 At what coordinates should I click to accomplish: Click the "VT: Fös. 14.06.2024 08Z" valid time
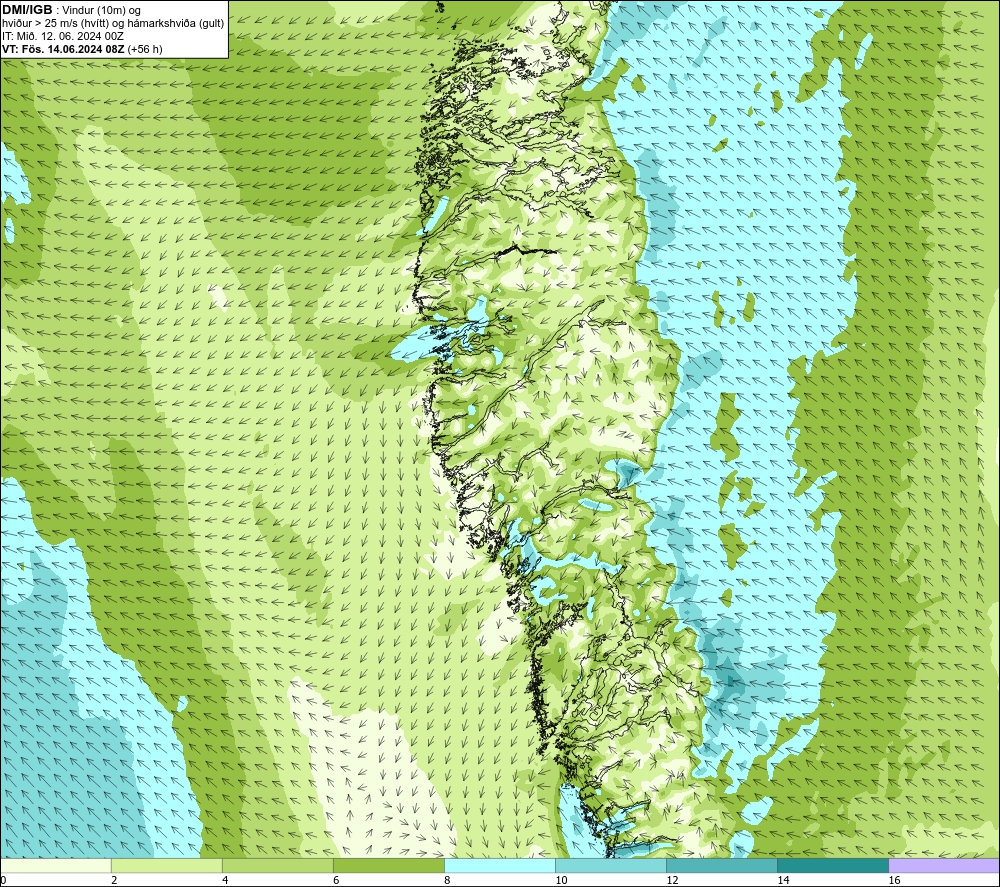[63, 49]
